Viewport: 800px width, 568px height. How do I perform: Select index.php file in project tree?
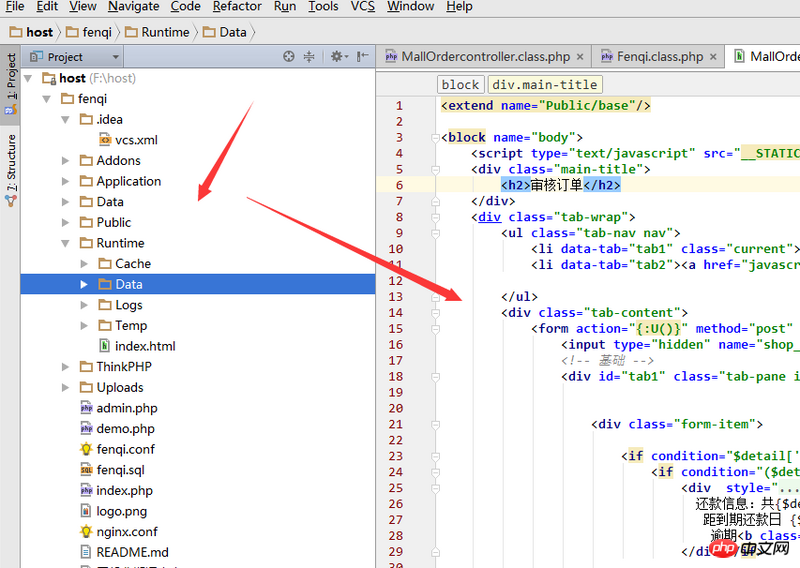point(124,490)
